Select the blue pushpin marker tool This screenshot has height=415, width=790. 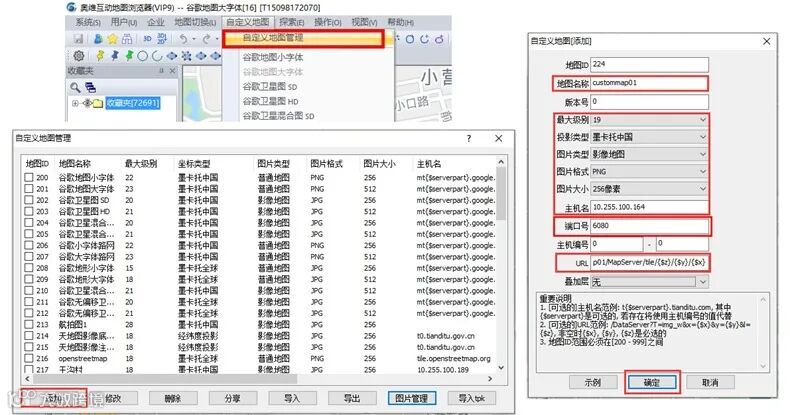[x=115, y=55]
